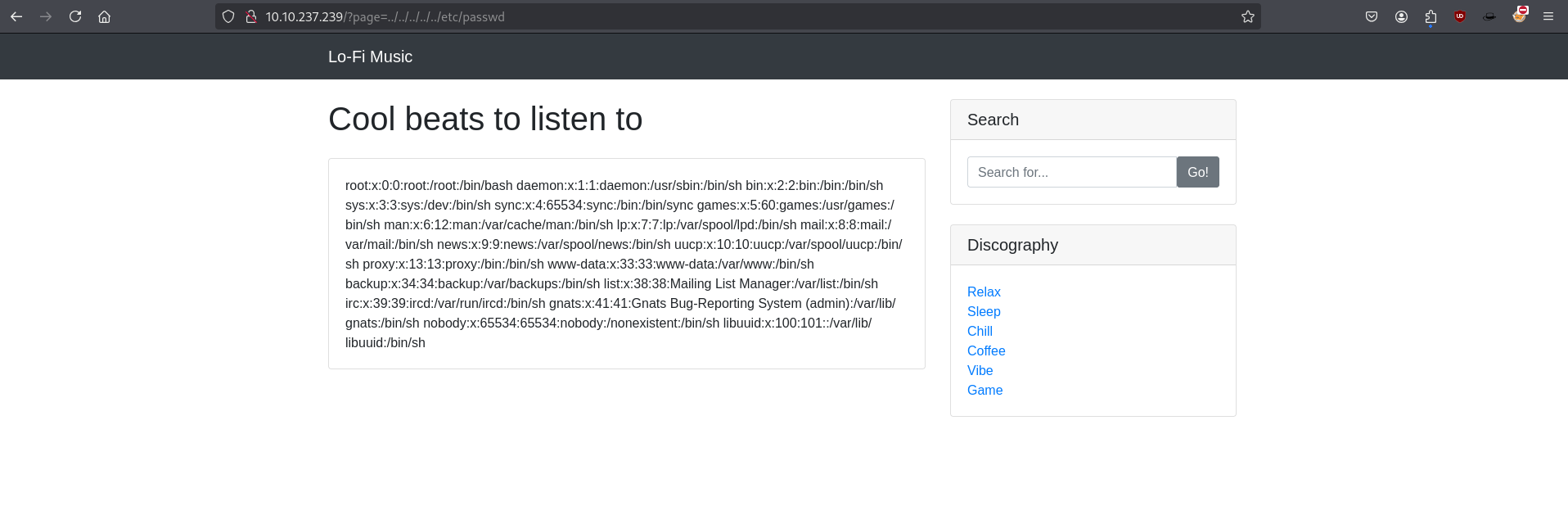This screenshot has width=1568, height=520.
Task: Show tracking protection shield info
Action: pyautogui.click(x=228, y=16)
